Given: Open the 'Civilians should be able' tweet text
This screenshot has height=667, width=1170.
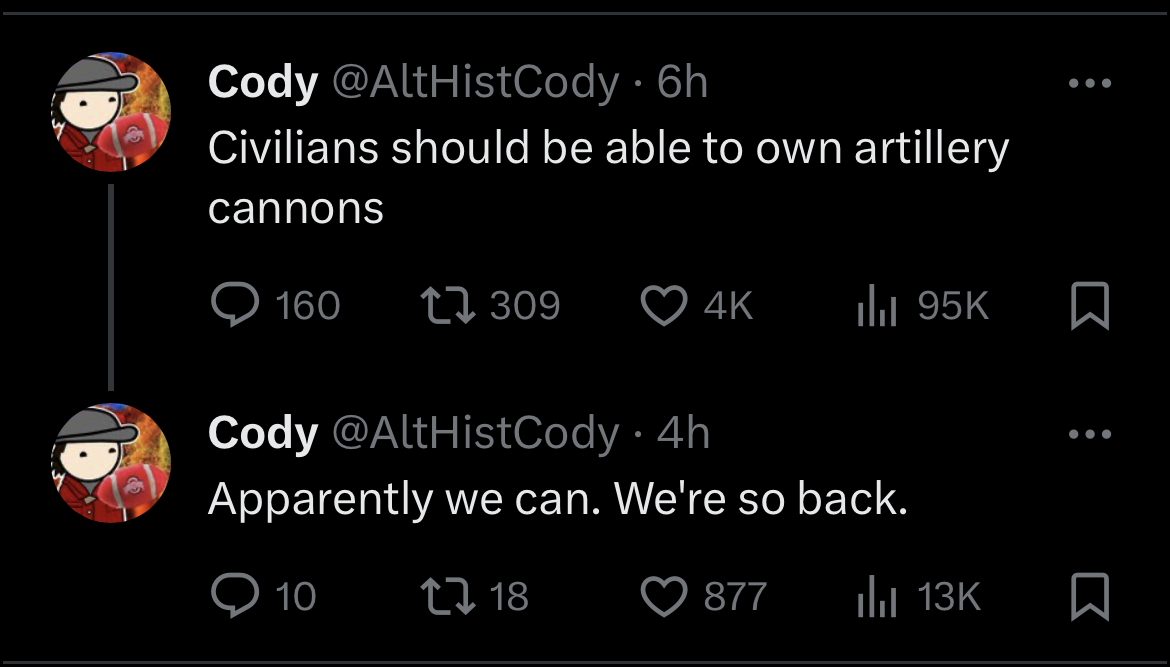Looking at the screenshot, I should pyautogui.click(x=608, y=178).
